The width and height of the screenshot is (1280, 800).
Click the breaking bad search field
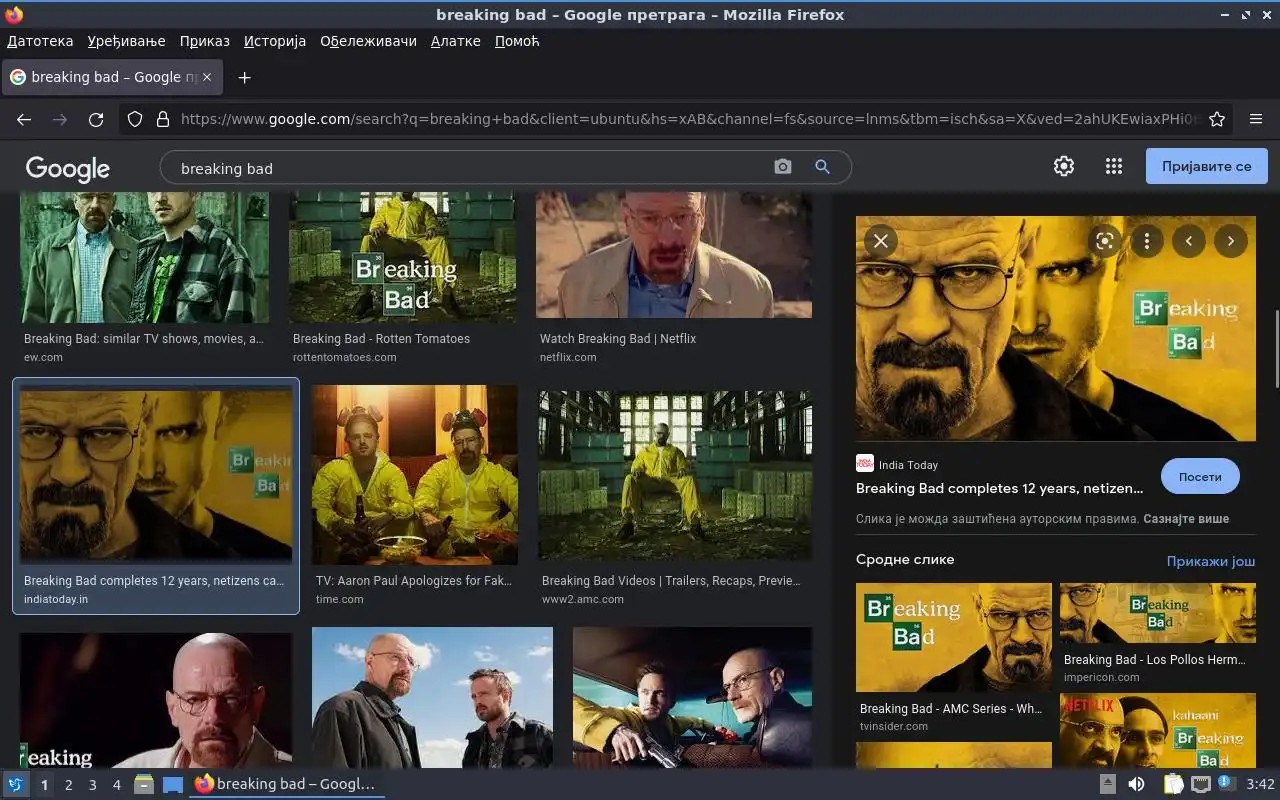(470, 168)
